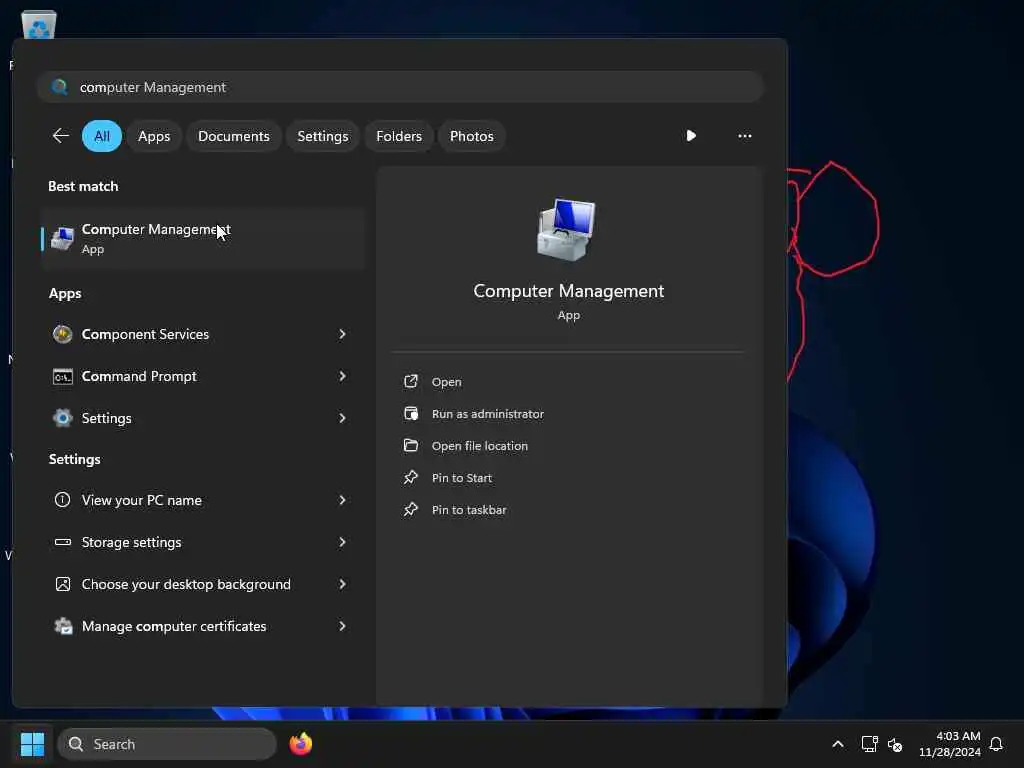The image size is (1024, 768).
Task: Expand Choose your desktop background chevron
Action: pos(342,584)
